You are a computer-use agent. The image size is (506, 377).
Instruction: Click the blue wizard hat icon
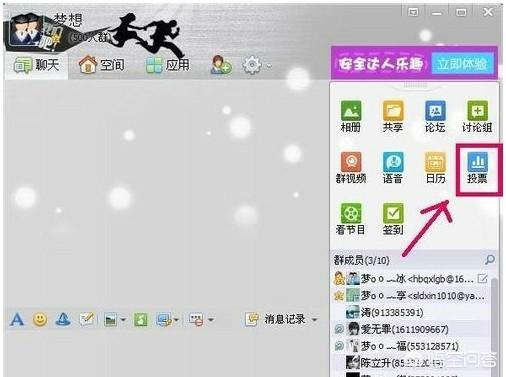(x=63, y=319)
